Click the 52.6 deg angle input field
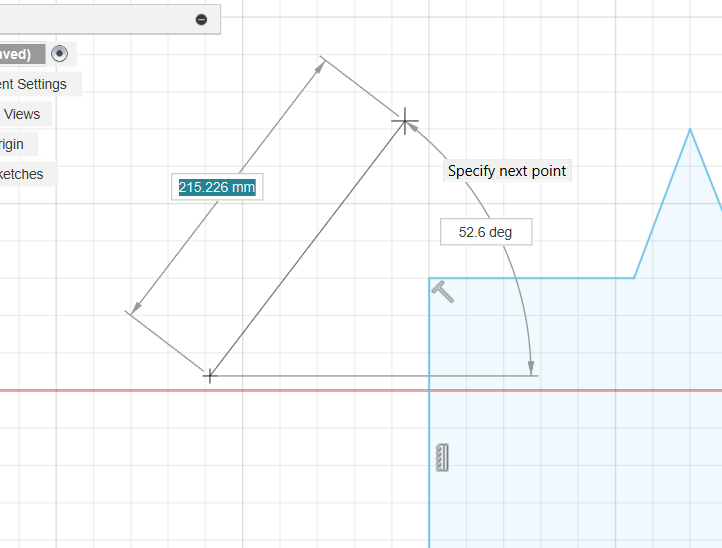This screenshot has width=722, height=548. [486, 232]
